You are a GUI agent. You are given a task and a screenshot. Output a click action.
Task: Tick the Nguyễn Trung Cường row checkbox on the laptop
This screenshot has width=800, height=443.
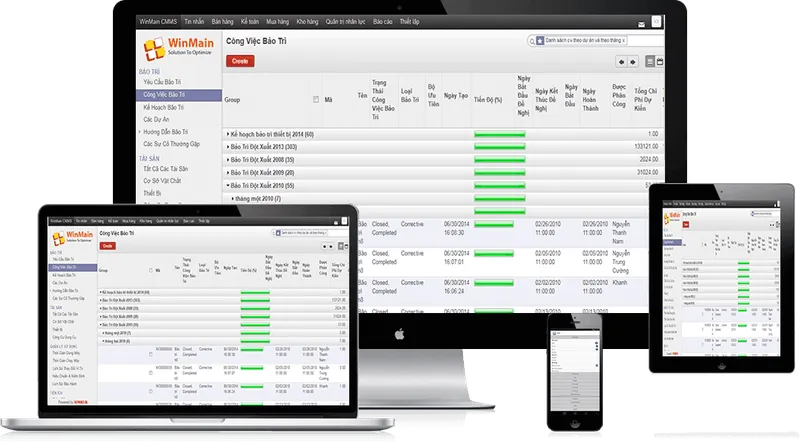pyautogui.click(x=151, y=373)
